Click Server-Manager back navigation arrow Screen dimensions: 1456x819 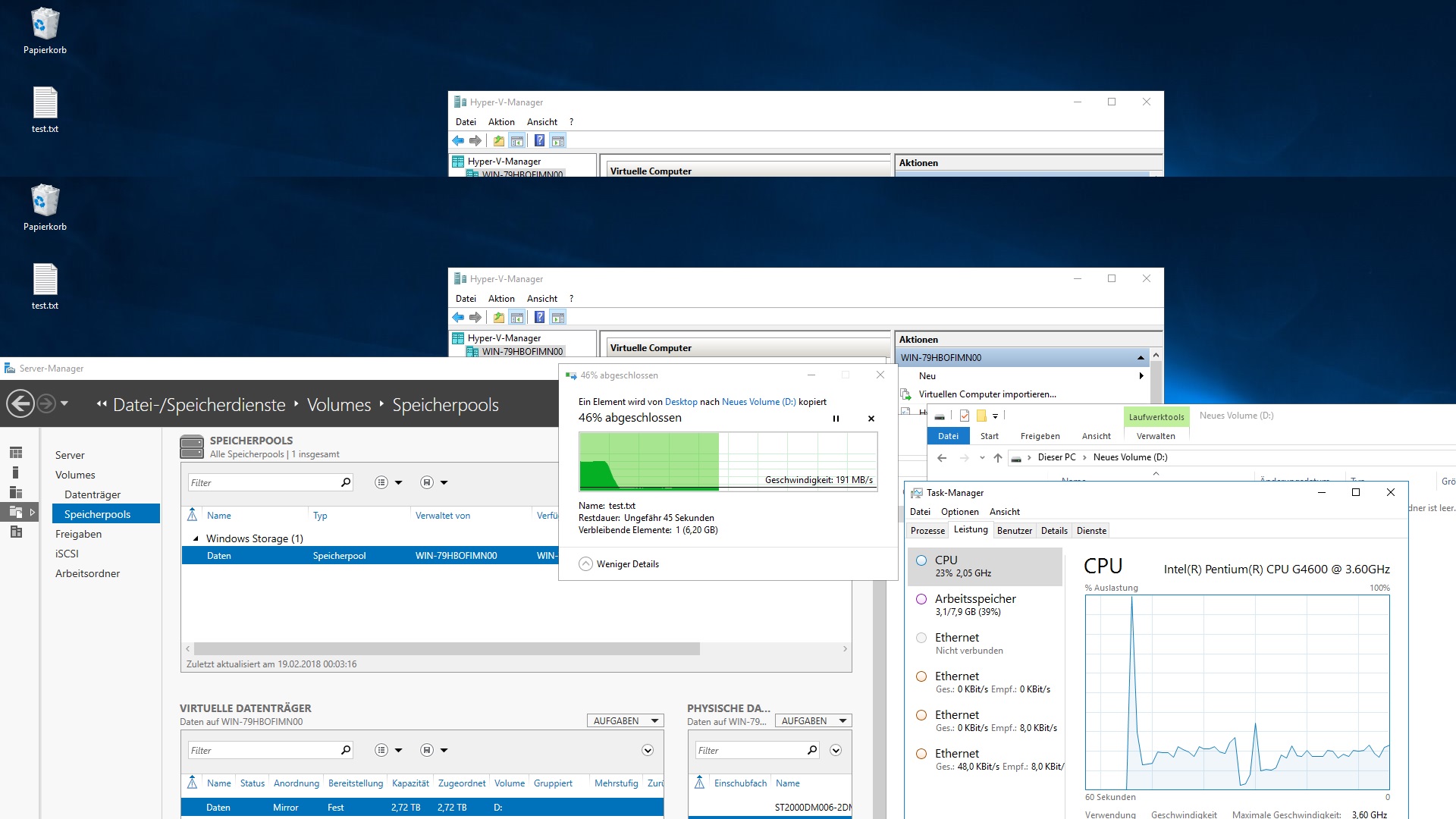(20, 403)
